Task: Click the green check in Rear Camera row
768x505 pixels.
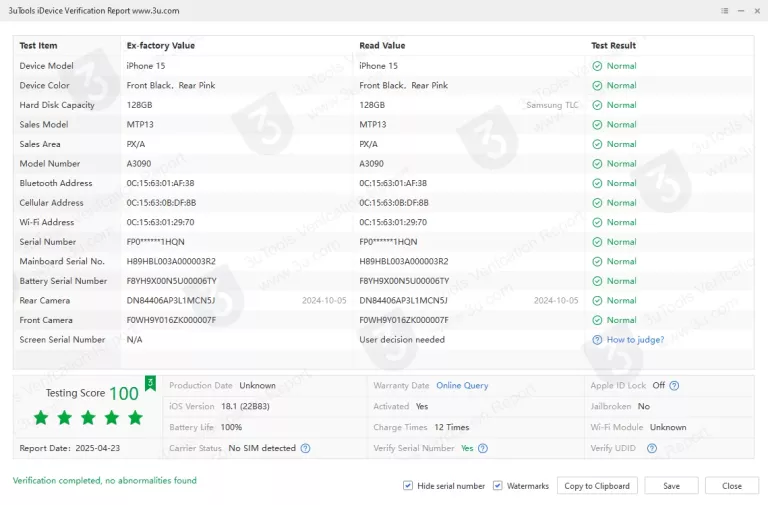Action: (597, 301)
